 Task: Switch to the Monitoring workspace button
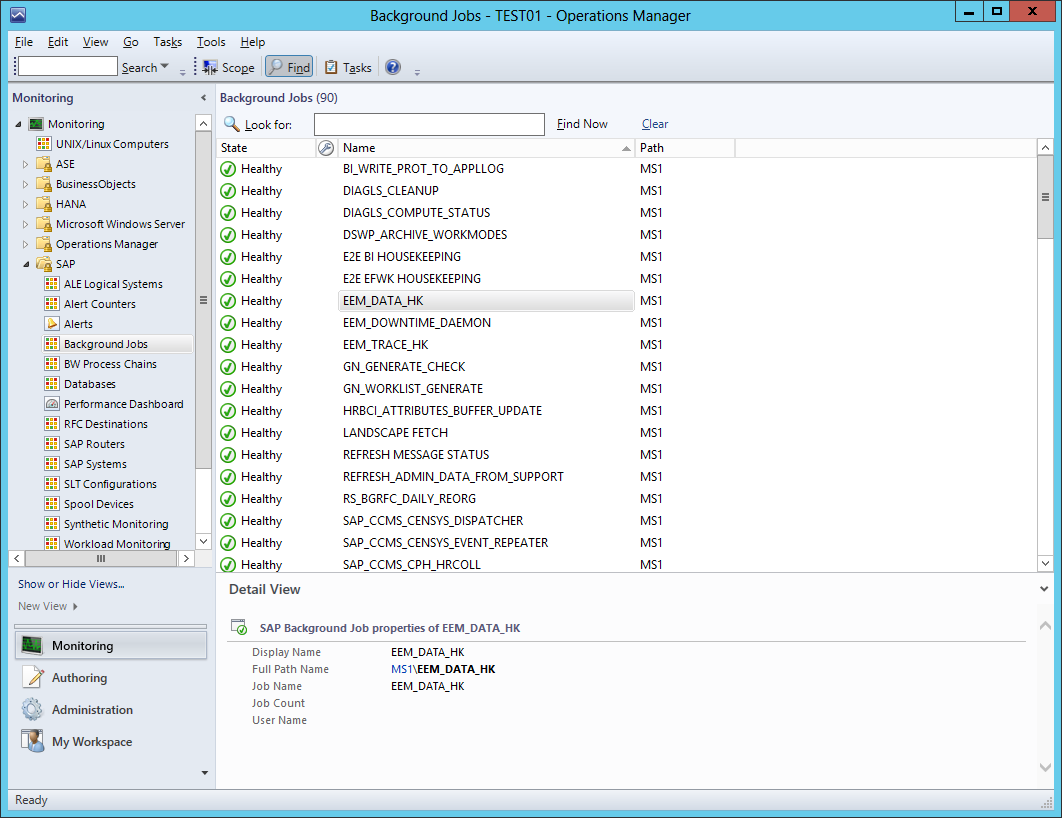pyautogui.click(x=111, y=645)
